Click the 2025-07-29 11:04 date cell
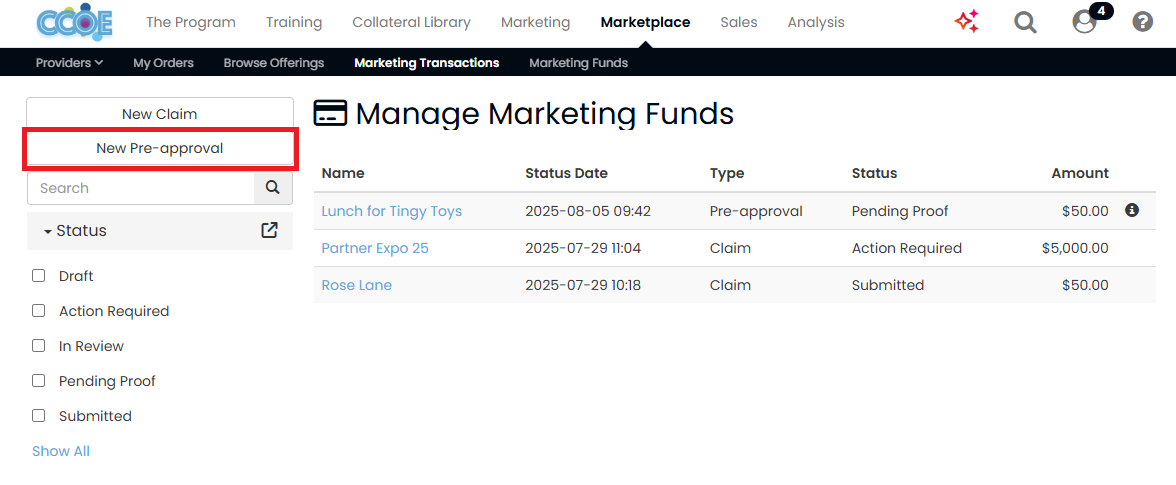The image size is (1176, 485). tap(583, 248)
